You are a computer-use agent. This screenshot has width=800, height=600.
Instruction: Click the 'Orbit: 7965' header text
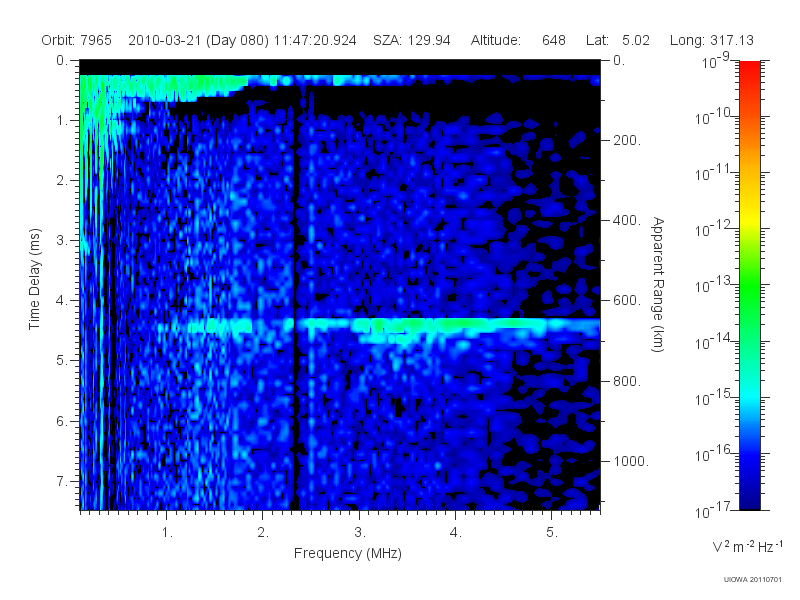click(77, 40)
